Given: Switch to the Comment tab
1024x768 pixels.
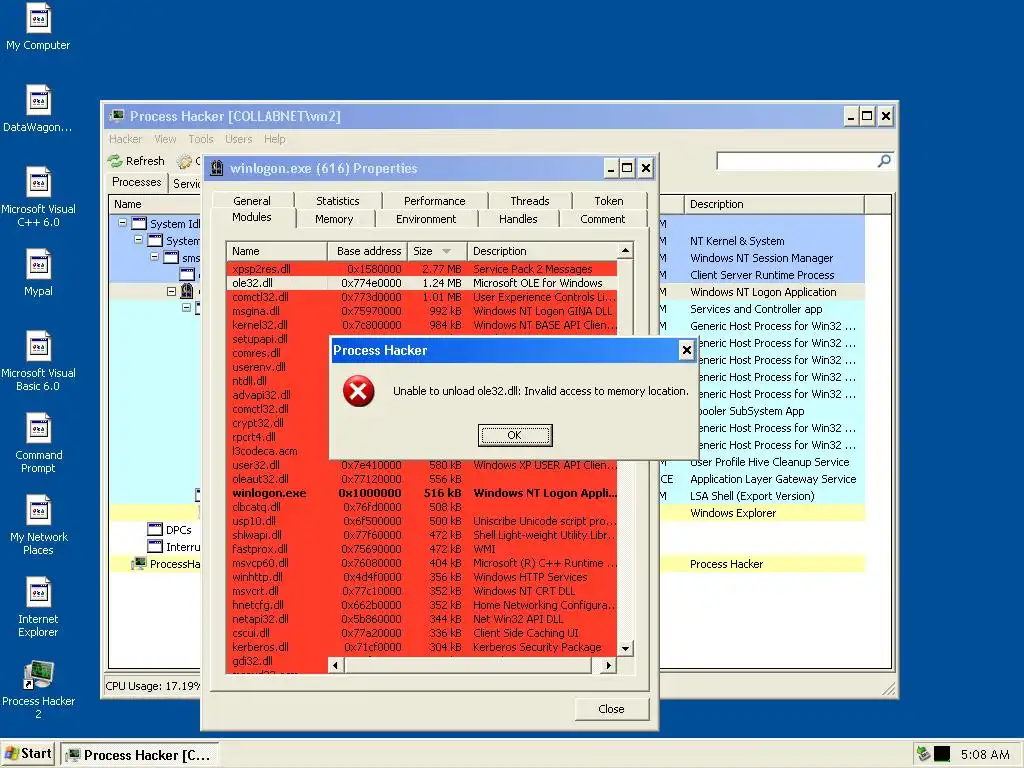Looking at the screenshot, I should (602, 219).
